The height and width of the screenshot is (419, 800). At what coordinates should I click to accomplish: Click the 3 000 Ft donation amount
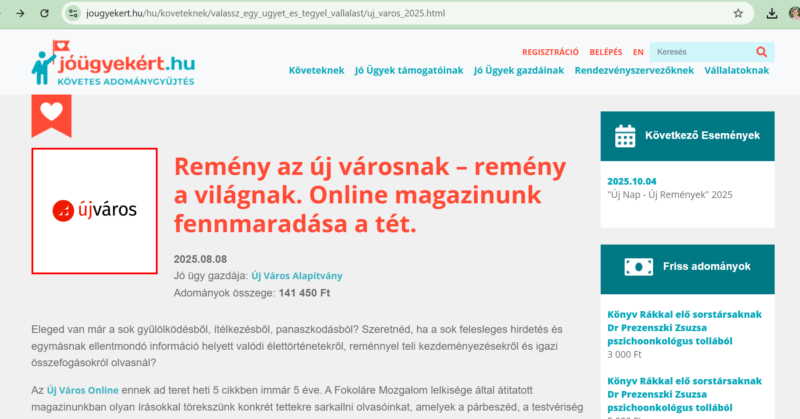pyautogui.click(x=624, y=354)
